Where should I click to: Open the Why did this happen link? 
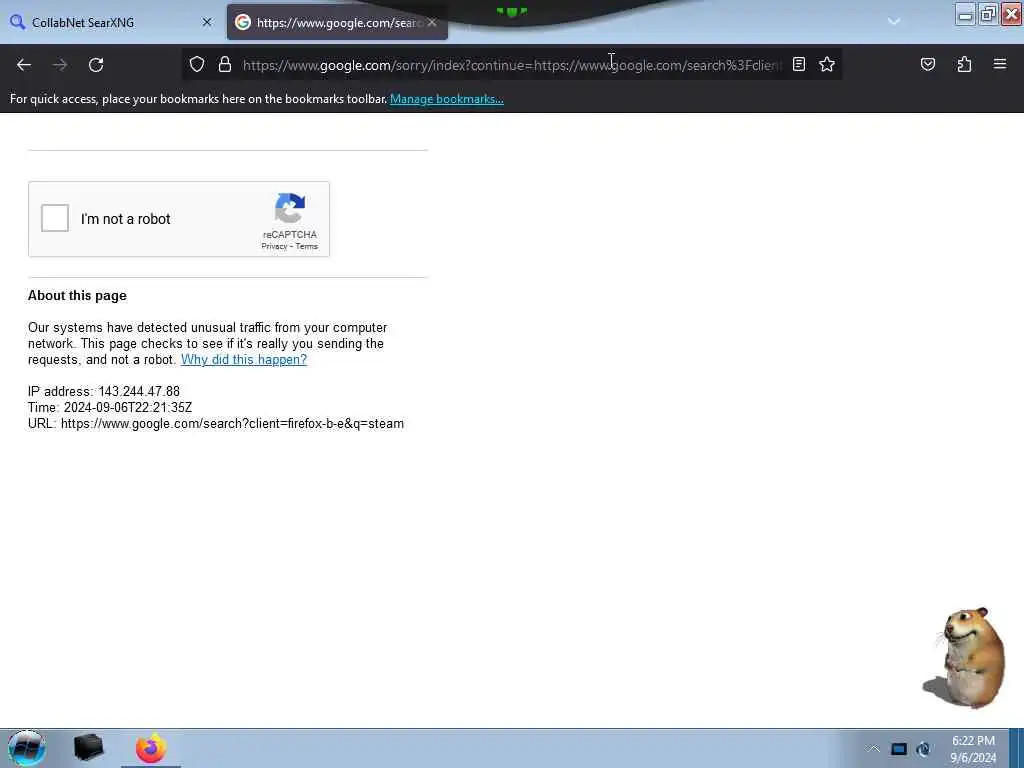[x=244, y=359]
